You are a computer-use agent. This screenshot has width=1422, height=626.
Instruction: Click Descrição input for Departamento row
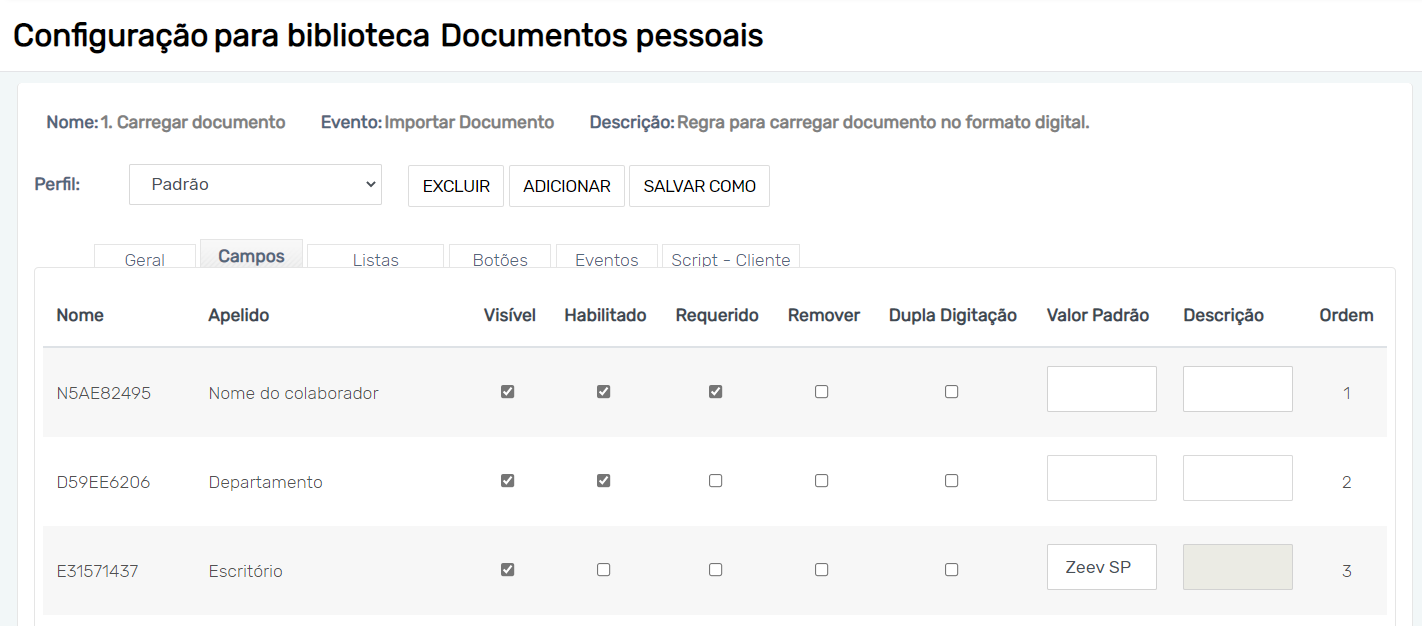coord(1237,478)
